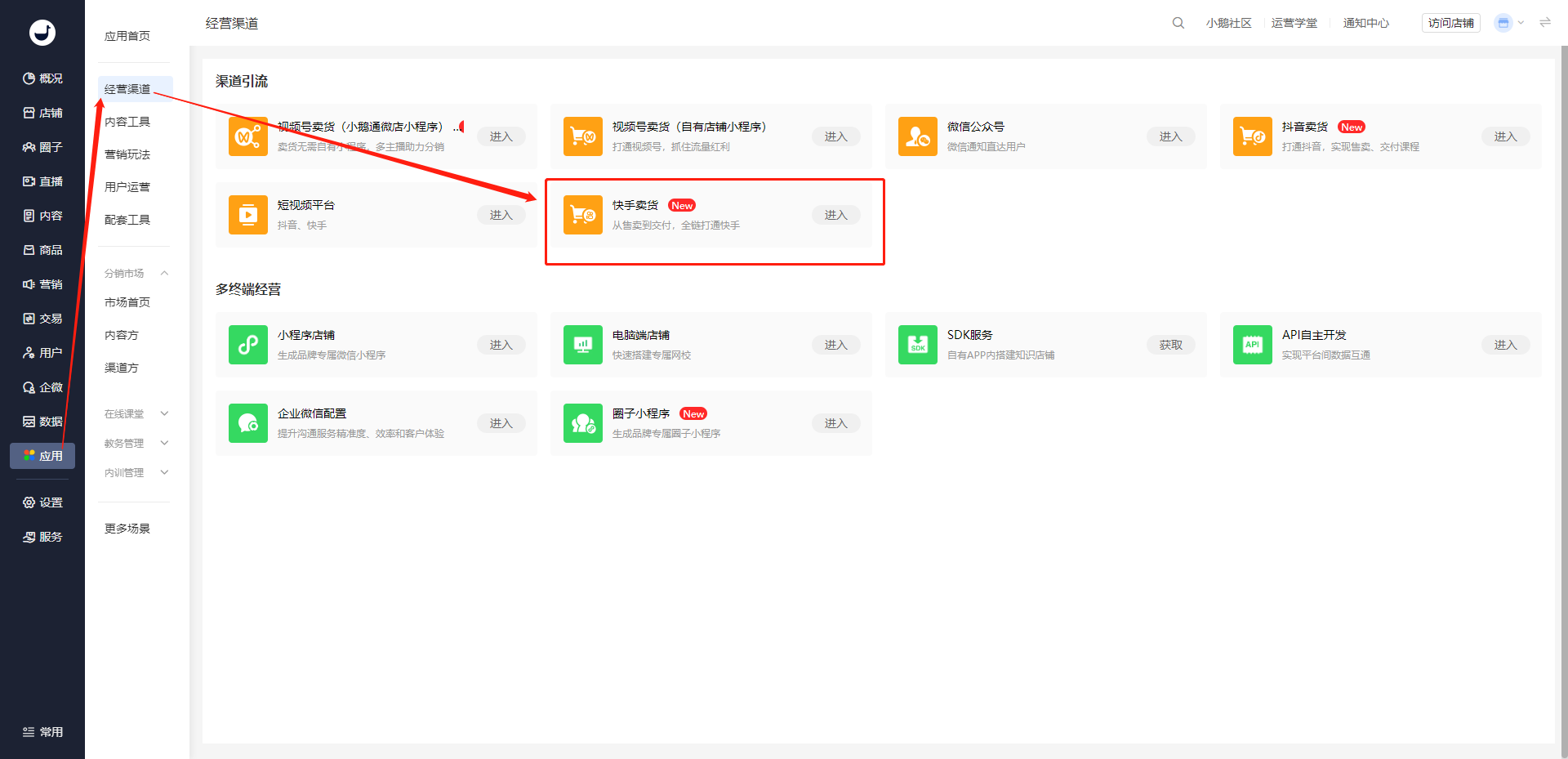Open the 小鹅社区 link
1568x759 pixels.
1228,23
